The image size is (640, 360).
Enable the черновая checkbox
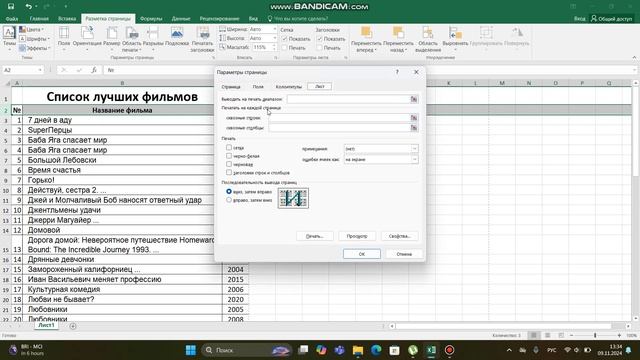pos(229,164)
